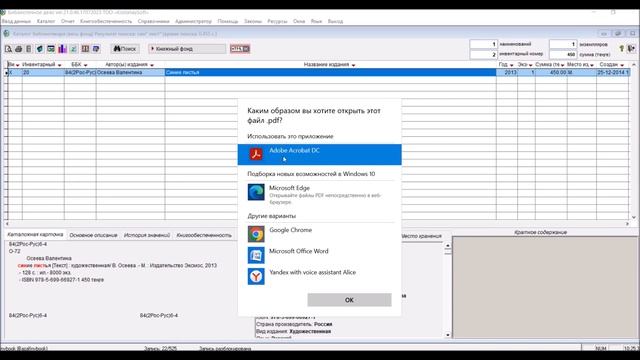Click the blue icon left of Поиск

pos(96,49)
